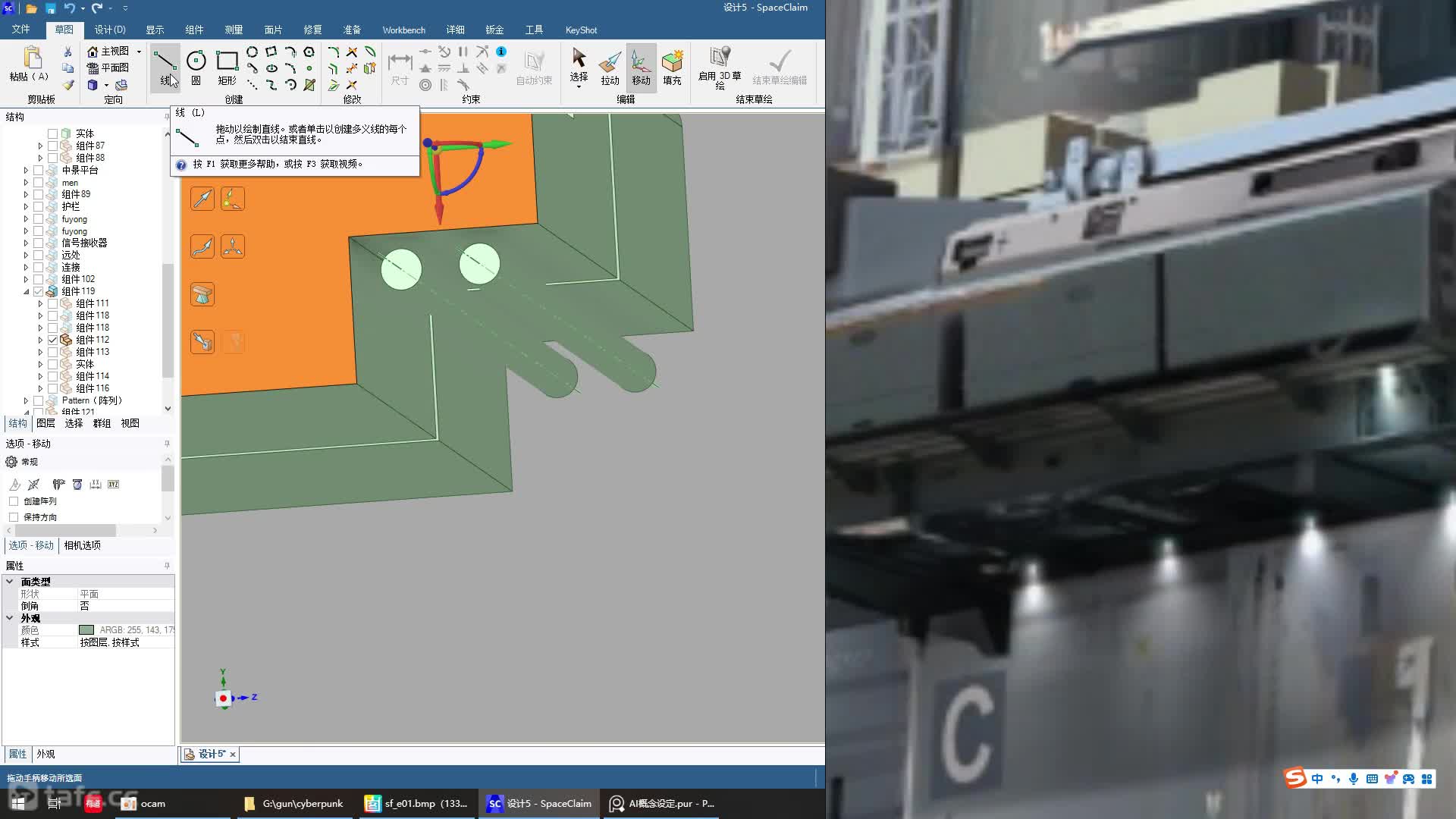This screenshot has height=819, width=1456.
Task: Open the 主视图 dropdown arrow
Action: tap(139, 52)
